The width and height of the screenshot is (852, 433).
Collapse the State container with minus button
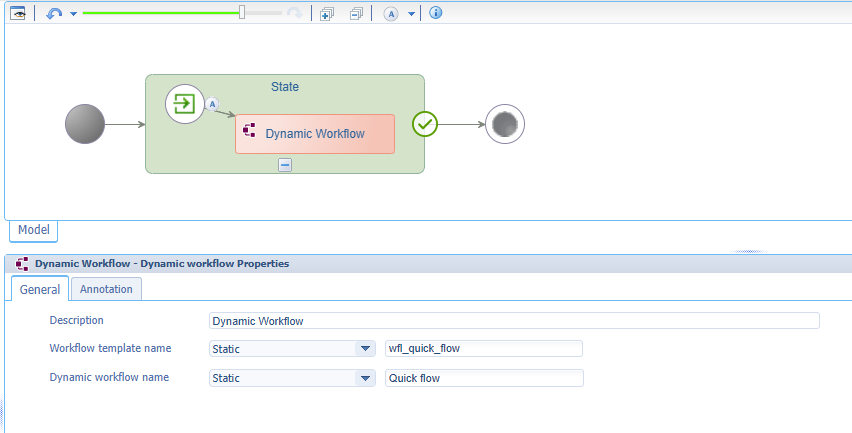[285, 165]
